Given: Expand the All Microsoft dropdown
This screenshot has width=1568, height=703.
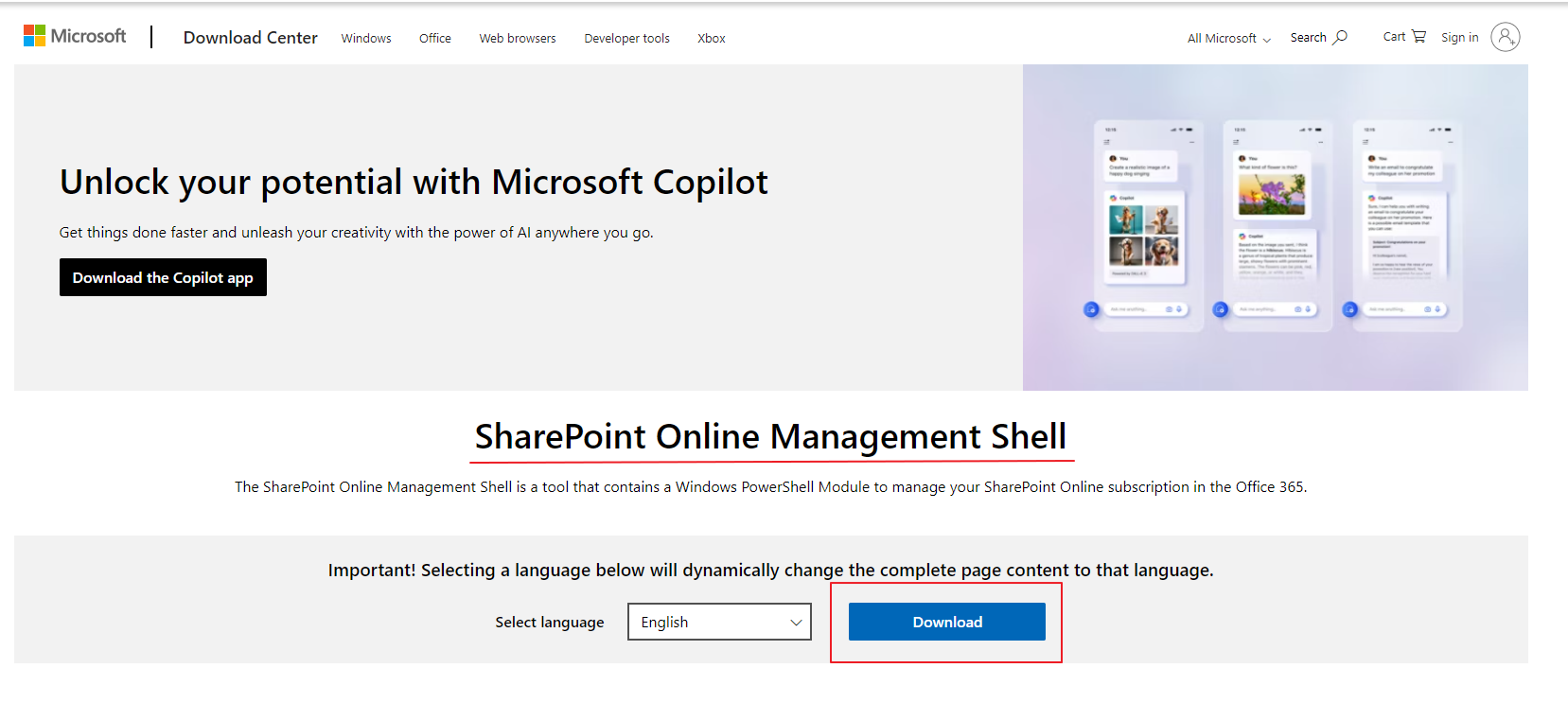Looking at the screenshot, I should click(x=1229, y=39).
